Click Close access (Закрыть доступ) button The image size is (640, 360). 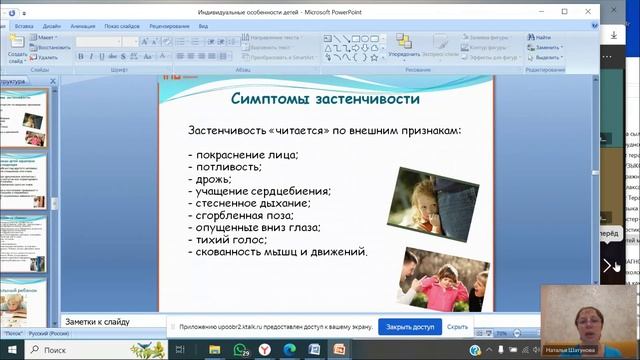(410, 327)
